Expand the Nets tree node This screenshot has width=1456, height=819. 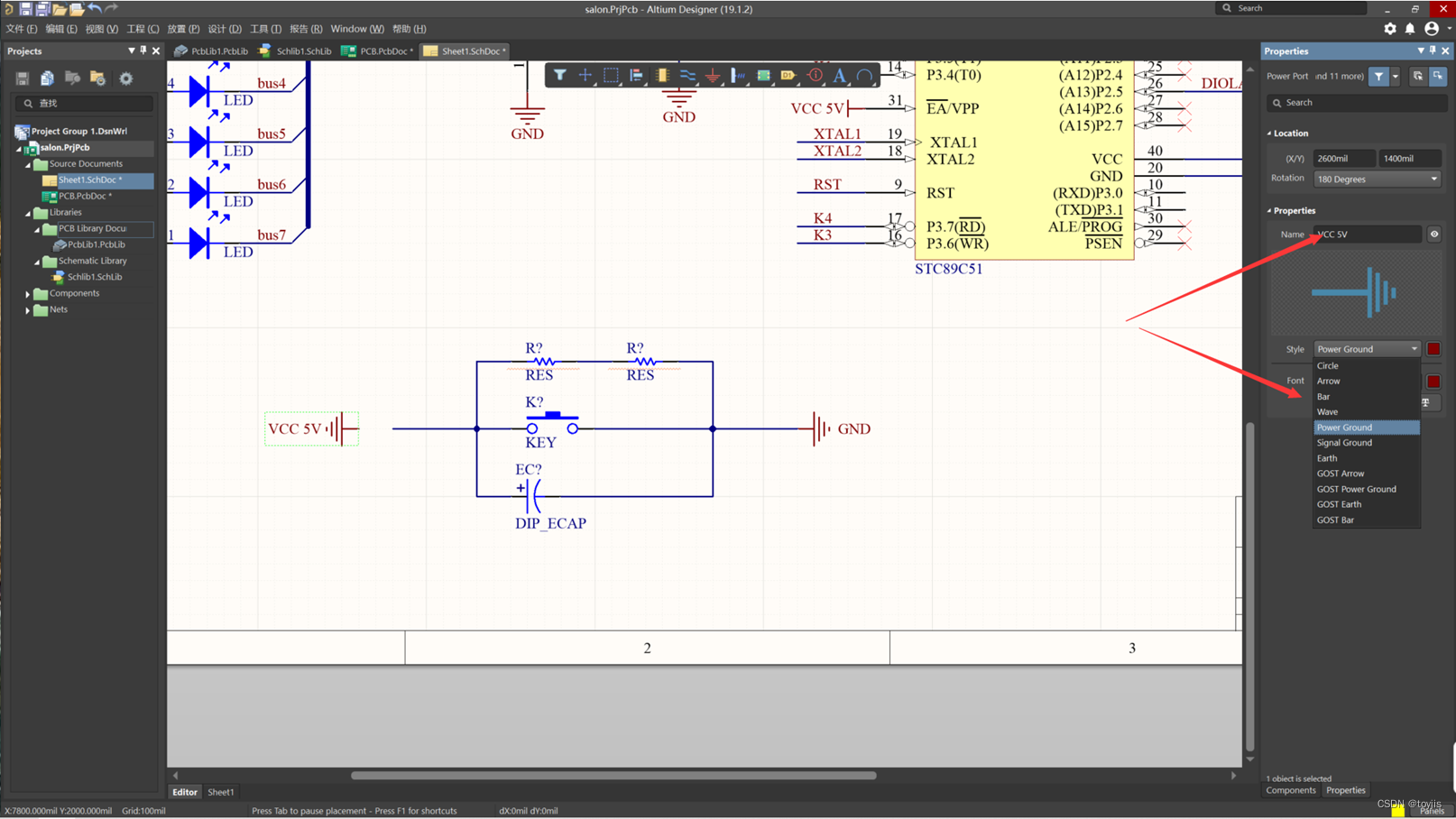tap(27, 310)
